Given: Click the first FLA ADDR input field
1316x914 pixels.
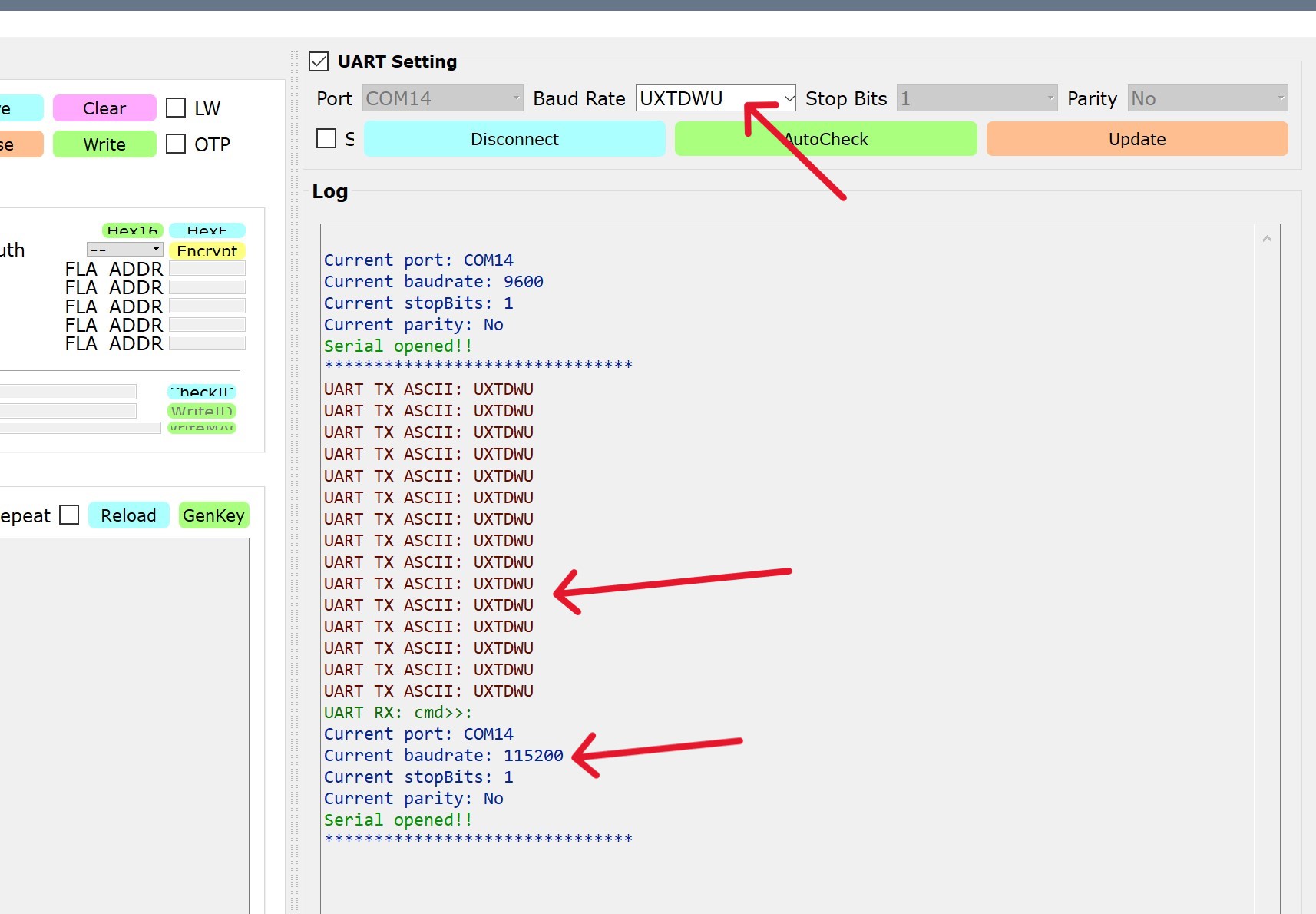Looking at the screenshot, I should (x=207, y=268).
